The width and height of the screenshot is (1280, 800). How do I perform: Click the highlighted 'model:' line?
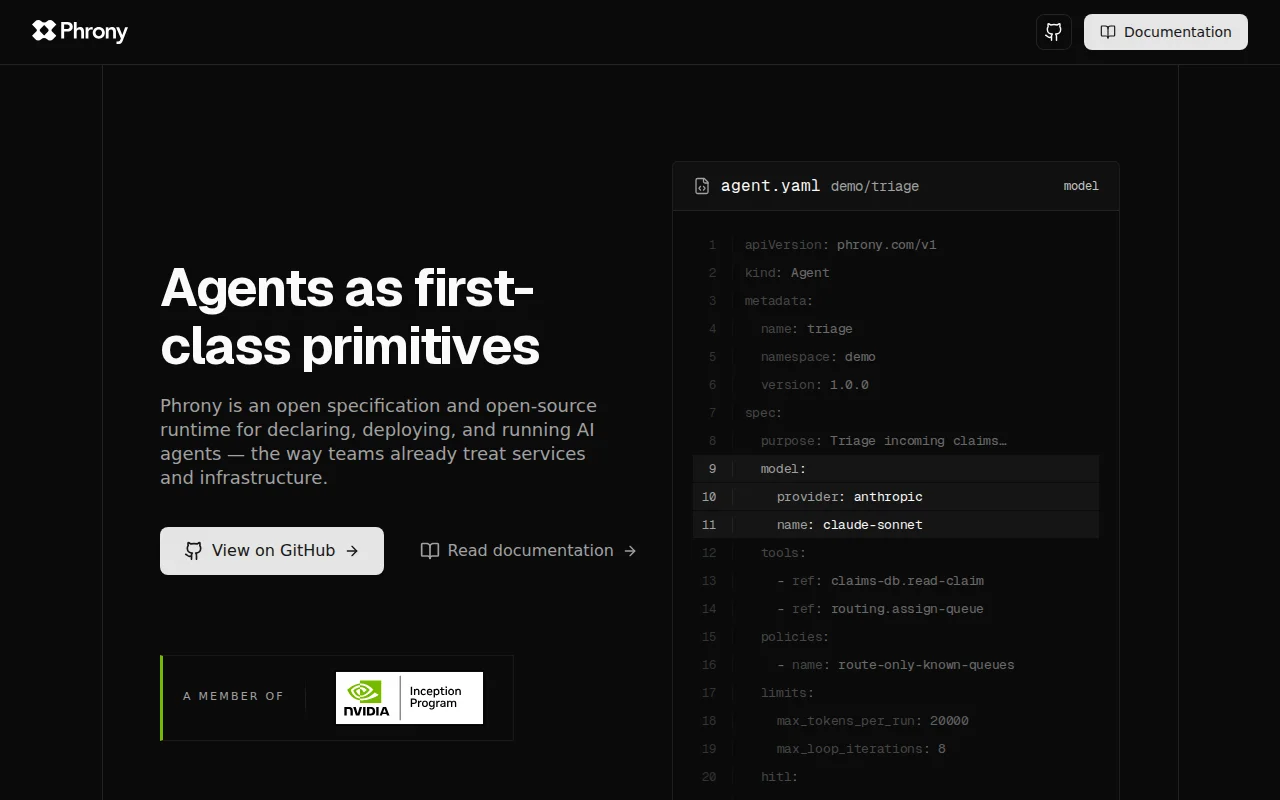click(x=896, y=469)
